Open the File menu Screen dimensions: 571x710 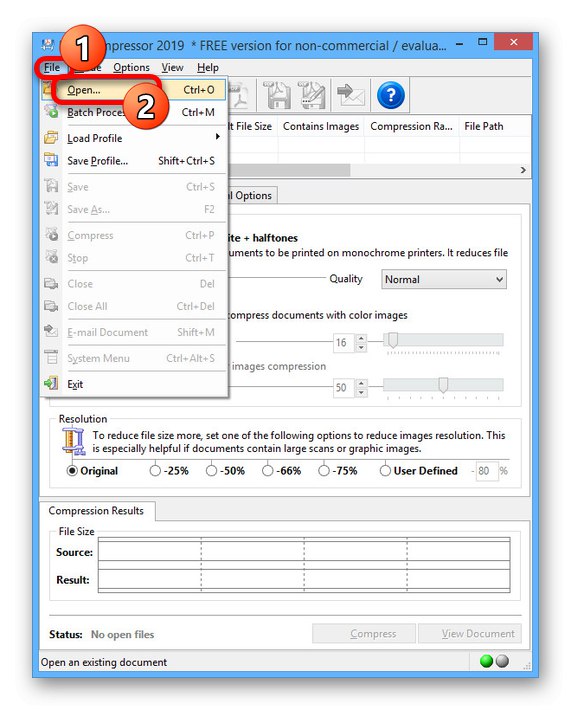(52, 67)
